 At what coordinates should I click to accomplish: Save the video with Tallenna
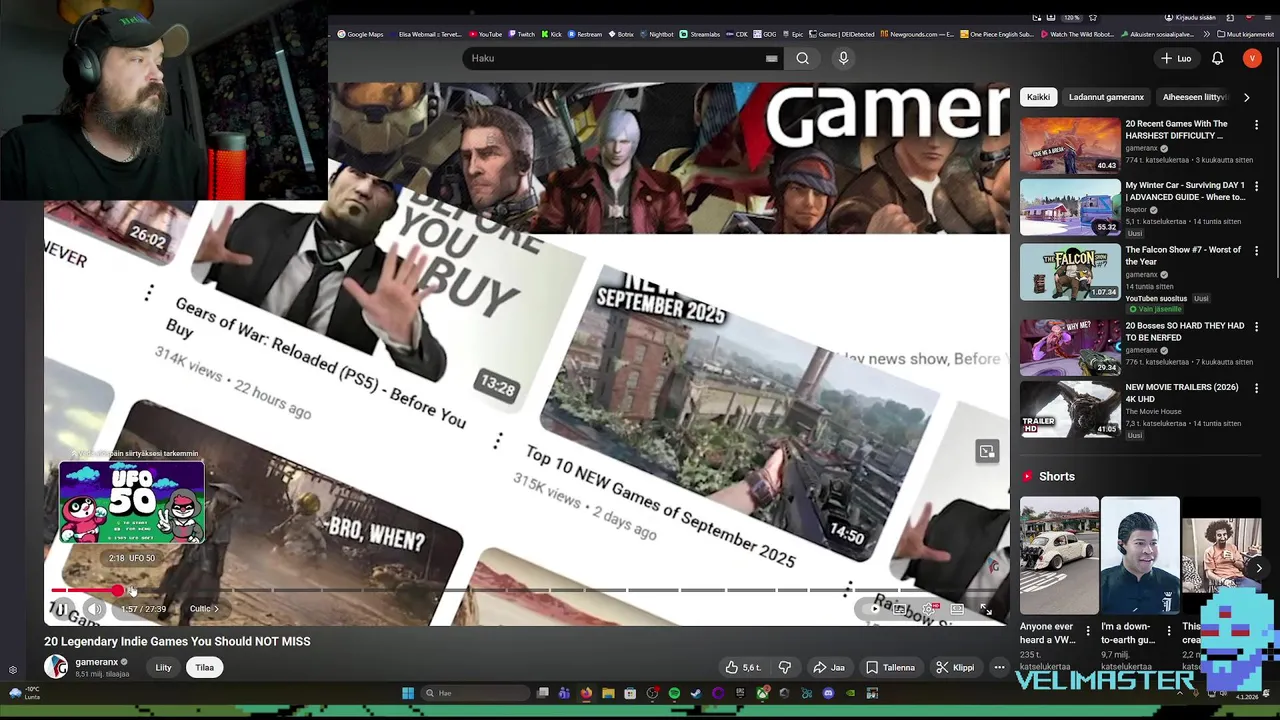click(890, 667)
